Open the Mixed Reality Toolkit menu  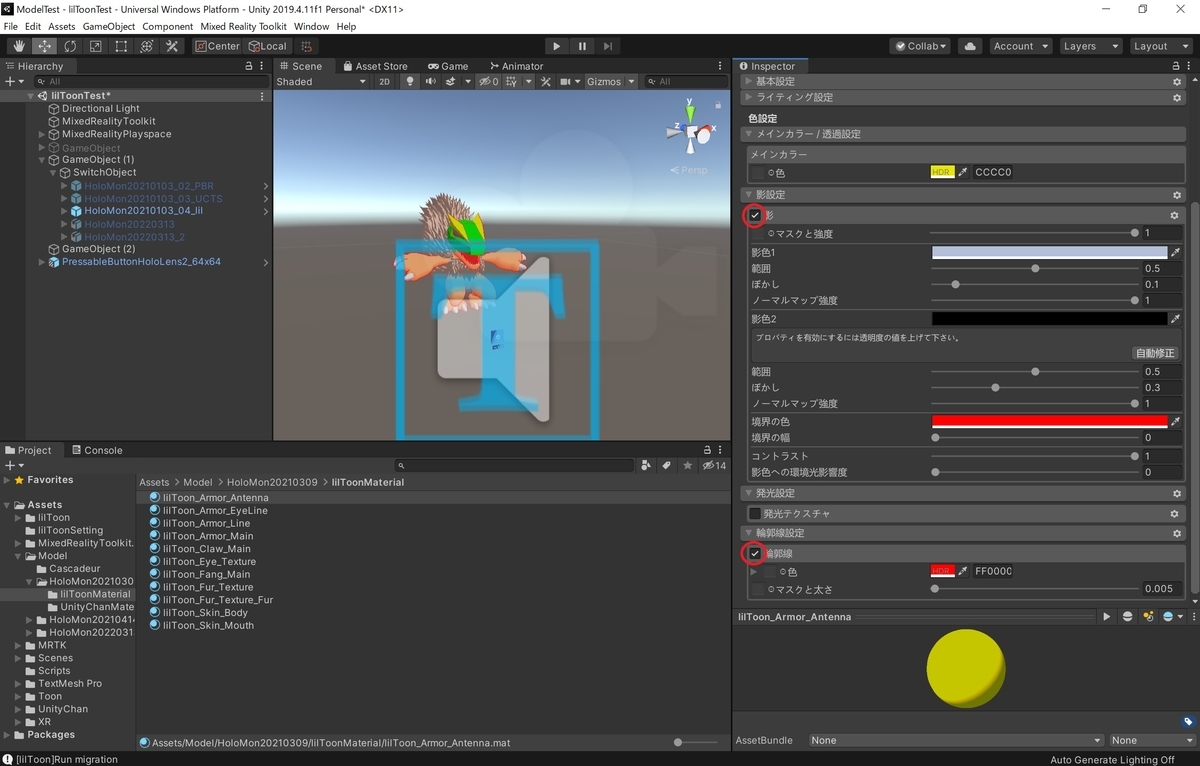pos(243,26)
